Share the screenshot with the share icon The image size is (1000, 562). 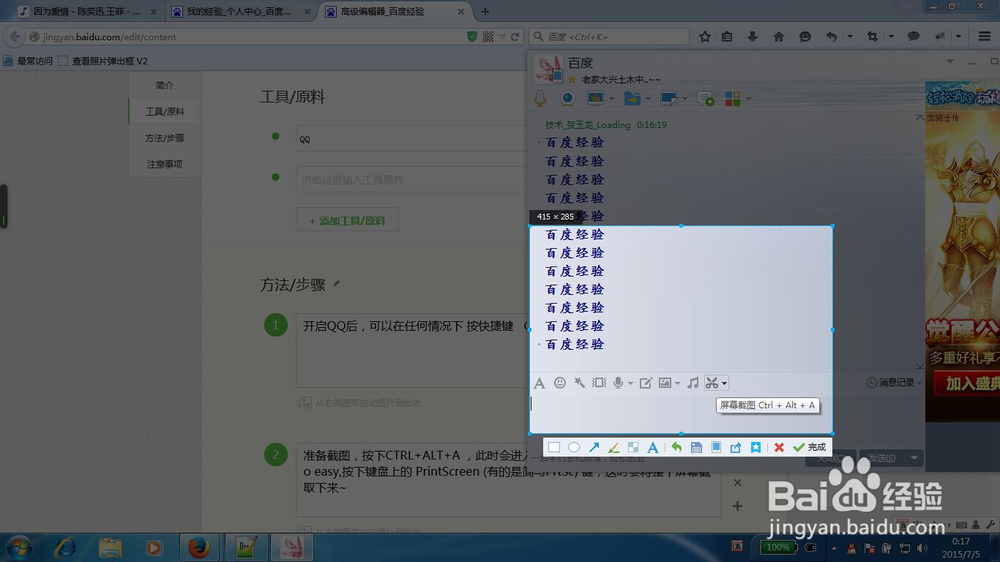pyautogui.click(x=735, y=447)
